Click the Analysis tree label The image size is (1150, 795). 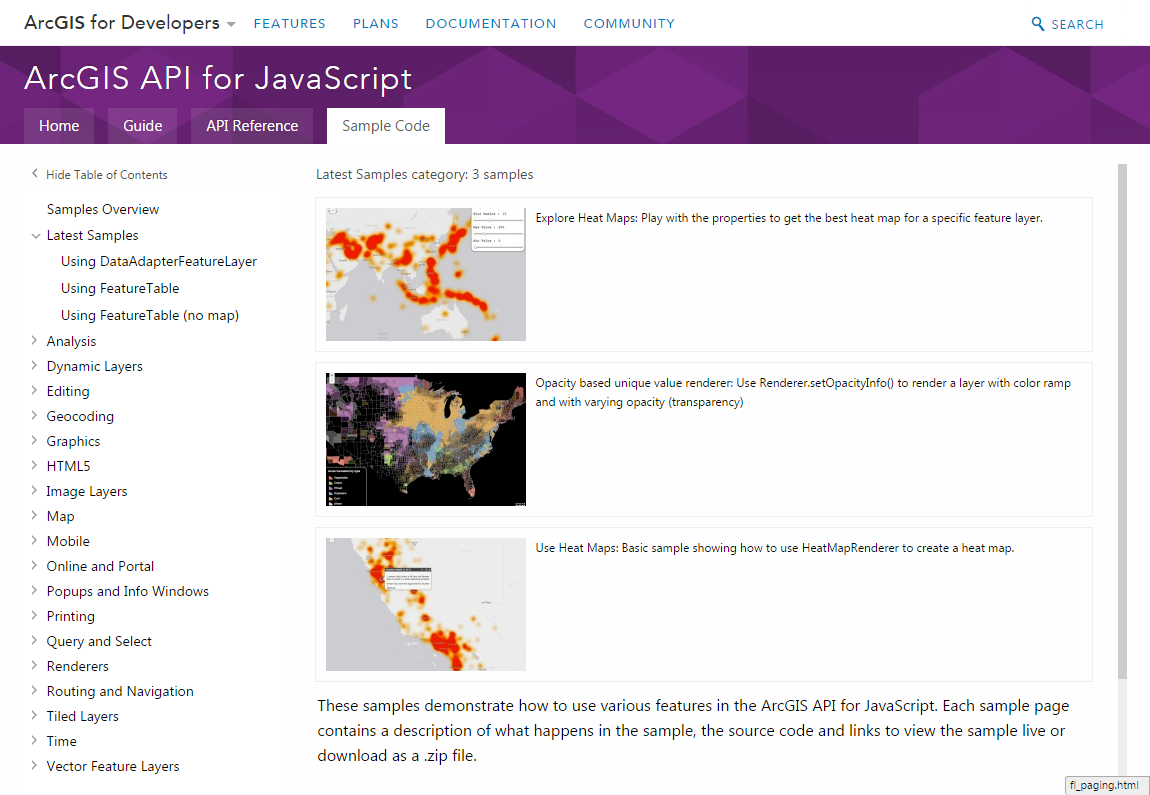71,341
